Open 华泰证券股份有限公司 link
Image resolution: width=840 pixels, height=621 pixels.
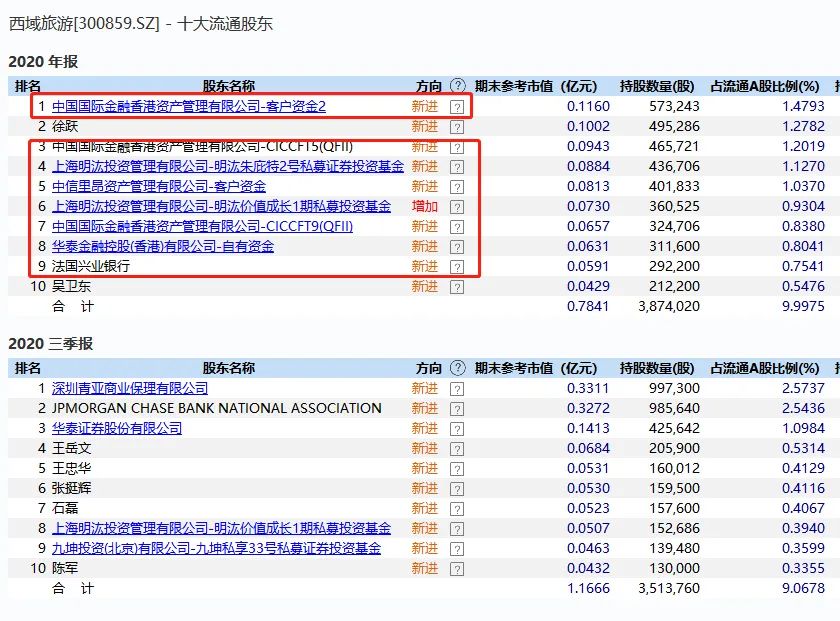(x=117, y=428)
